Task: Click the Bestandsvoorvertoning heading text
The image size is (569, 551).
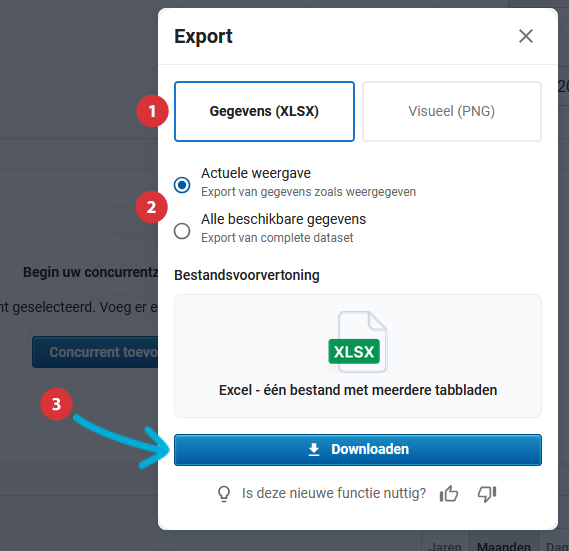Action: point(247,275)
